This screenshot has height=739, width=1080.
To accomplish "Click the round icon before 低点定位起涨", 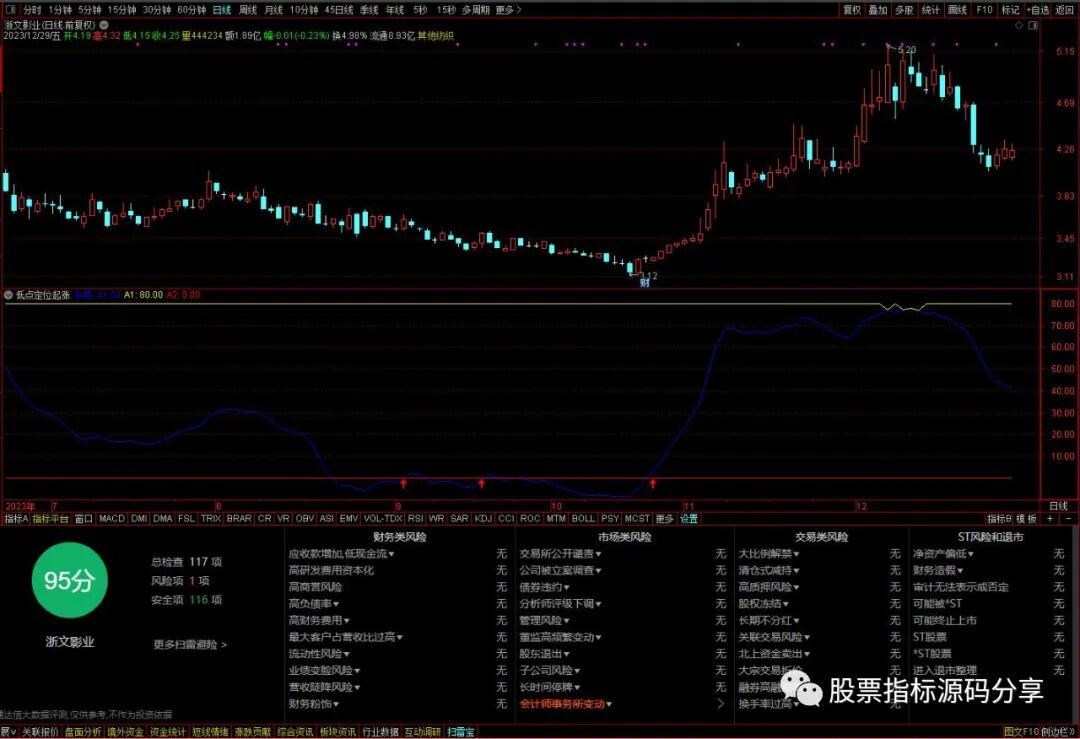I will (8, 295).
